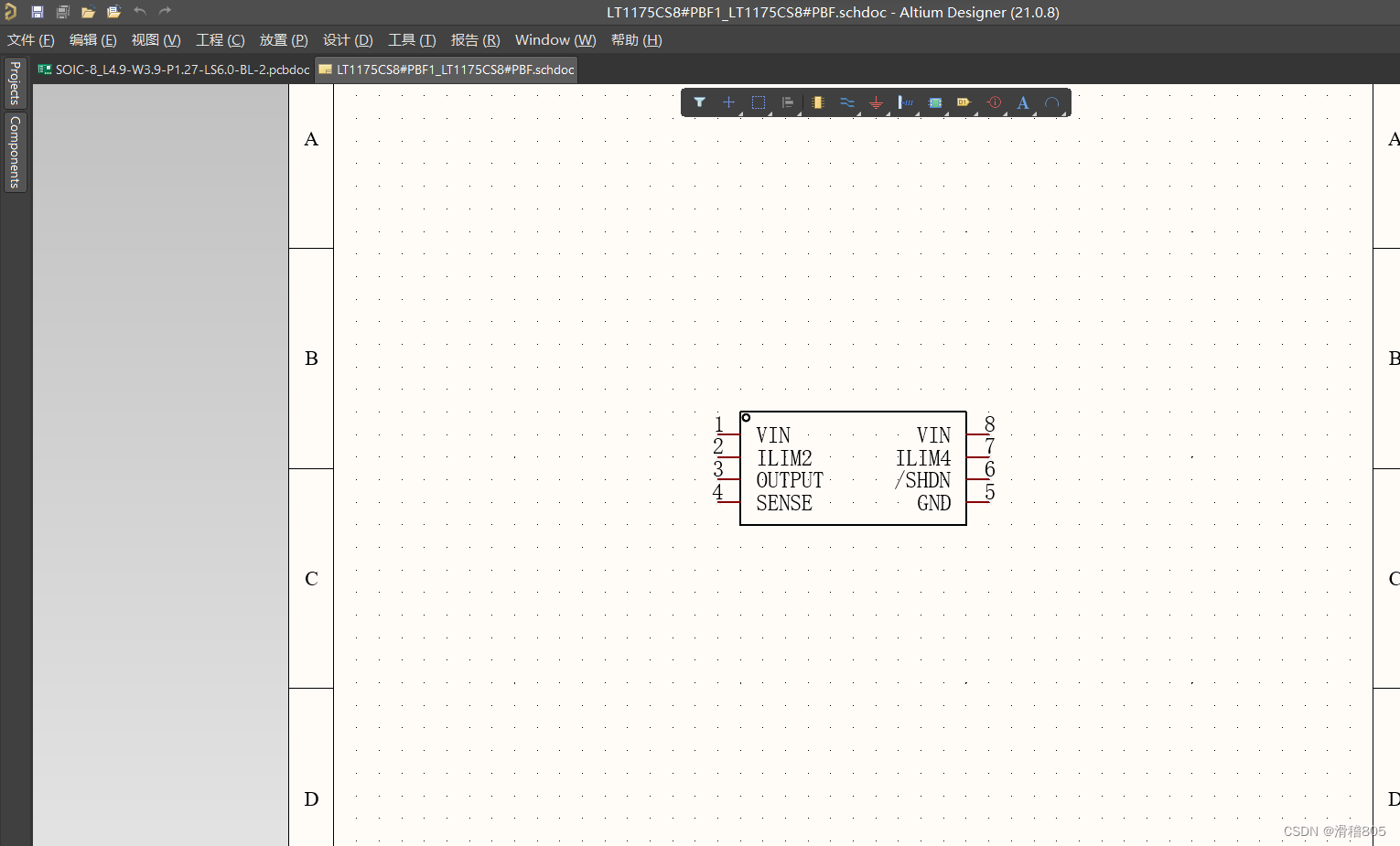
Task: Select the Move objects cross tool
Action: coord(728,102)
